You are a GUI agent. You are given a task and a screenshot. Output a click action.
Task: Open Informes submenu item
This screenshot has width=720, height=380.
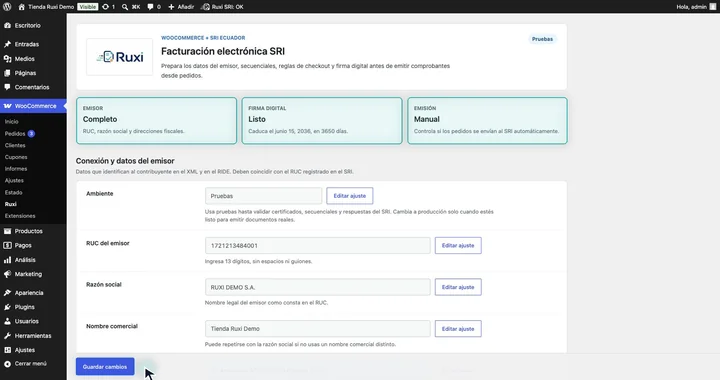pyautogui.click(x=16, y=169)
